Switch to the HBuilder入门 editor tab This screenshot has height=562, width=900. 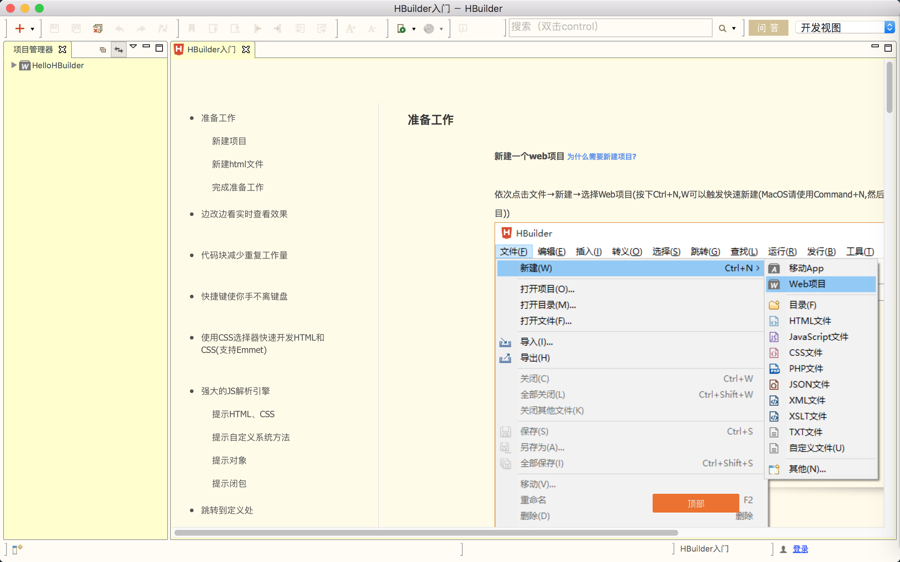(x=211, y=49)
